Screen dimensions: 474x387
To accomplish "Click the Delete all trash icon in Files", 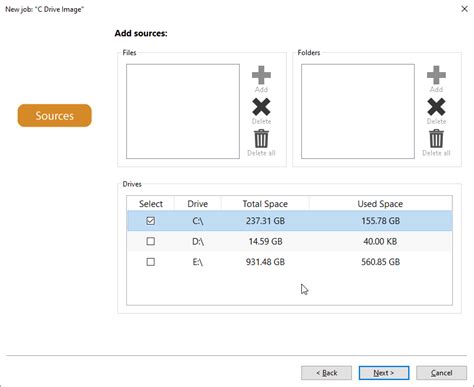I will pyautogui.click(x=261, y=139).
